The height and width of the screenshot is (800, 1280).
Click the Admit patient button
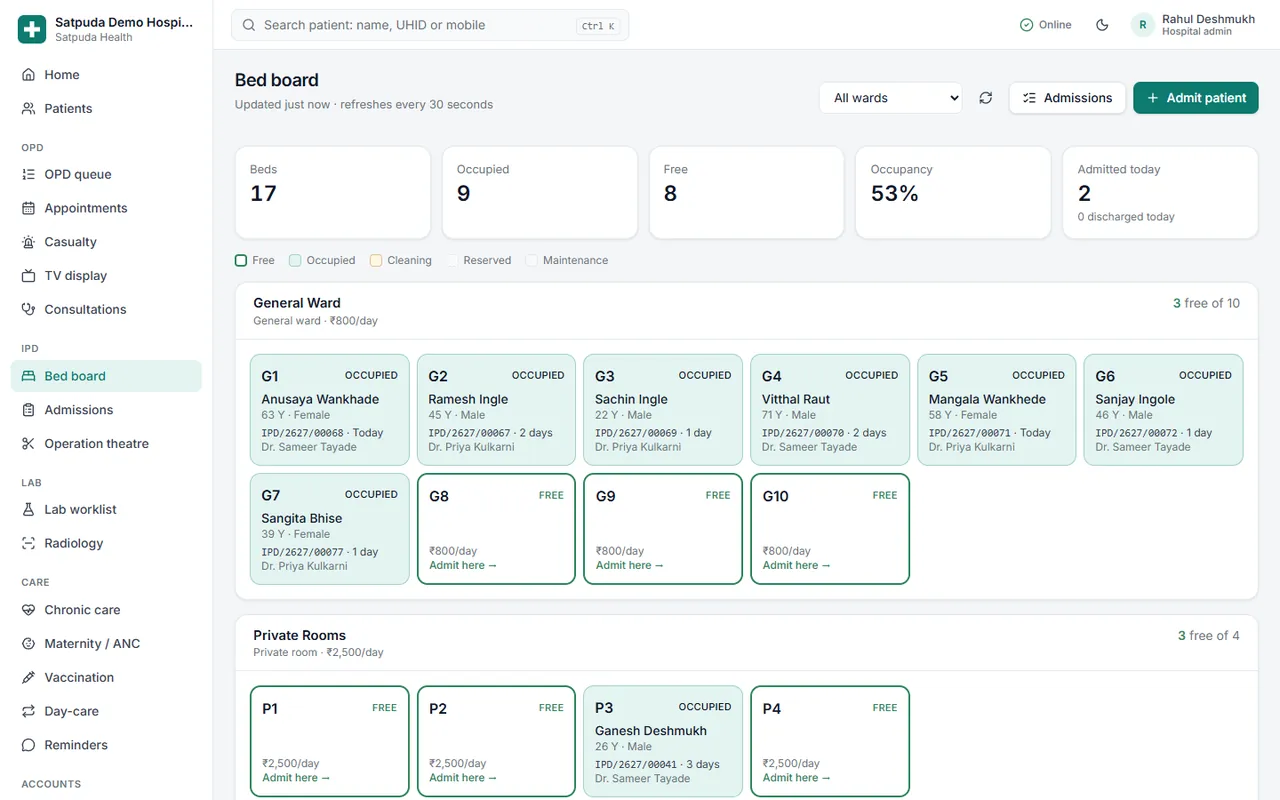pos(1196,98)
